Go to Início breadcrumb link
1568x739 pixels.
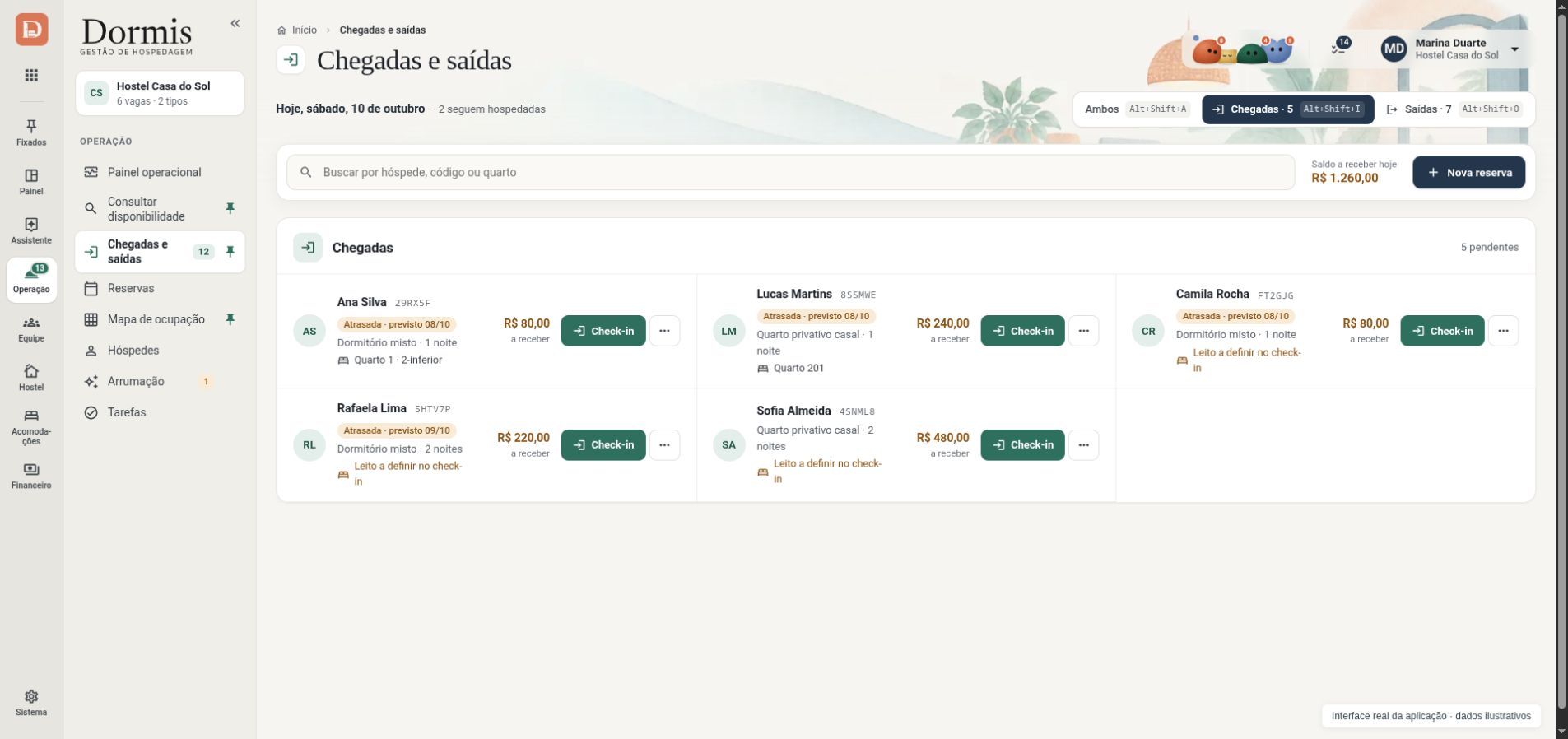tap(297, 30)
